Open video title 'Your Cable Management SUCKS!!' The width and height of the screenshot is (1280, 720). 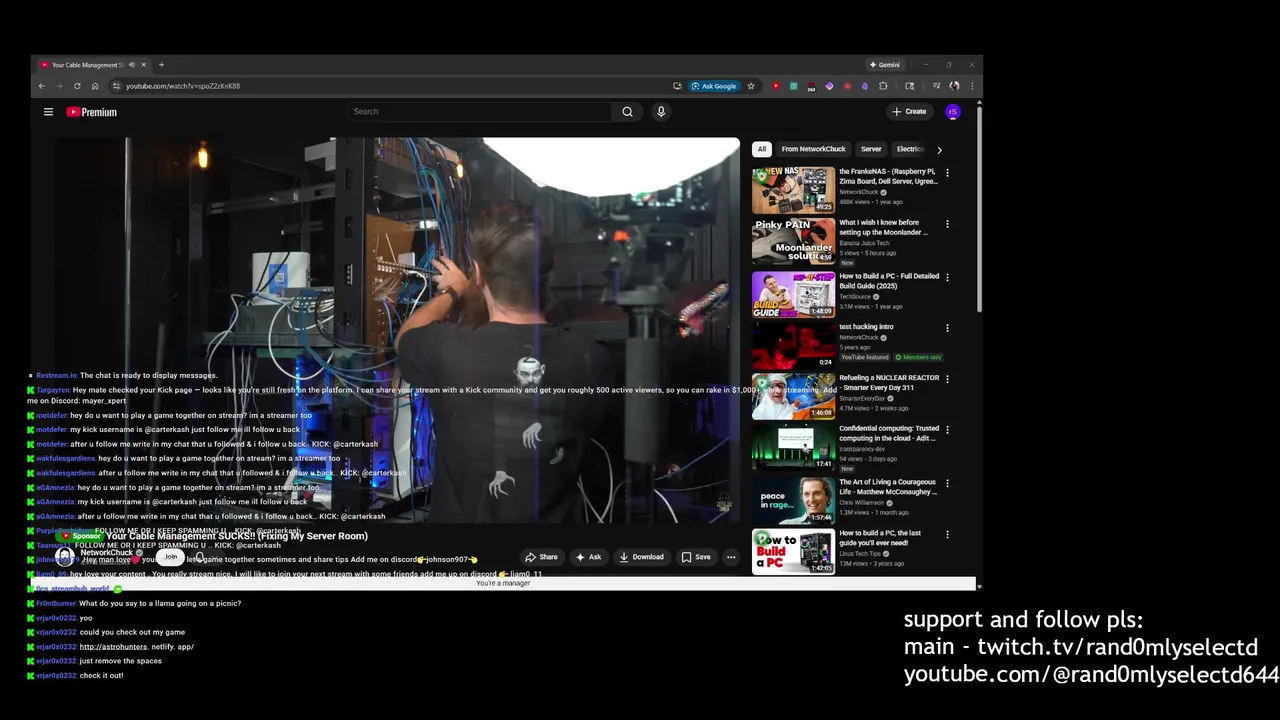pos(236,536)
